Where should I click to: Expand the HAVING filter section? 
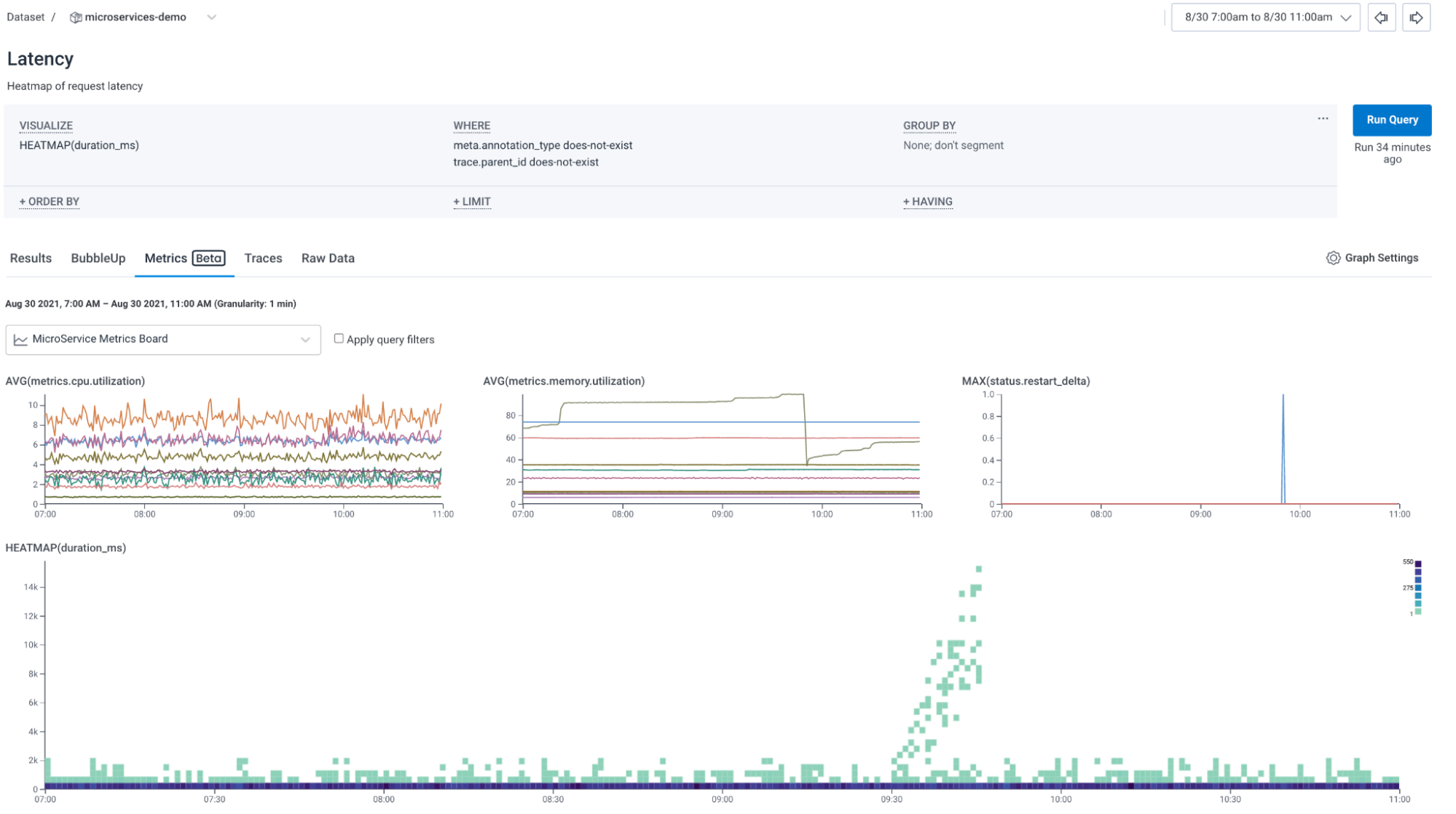pos(927,201)
